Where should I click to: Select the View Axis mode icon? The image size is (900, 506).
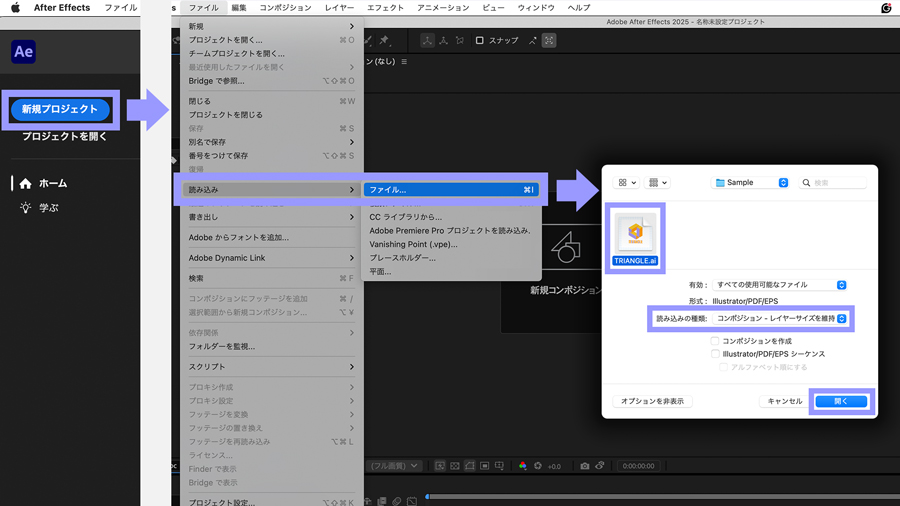click(x=460, y=40)
